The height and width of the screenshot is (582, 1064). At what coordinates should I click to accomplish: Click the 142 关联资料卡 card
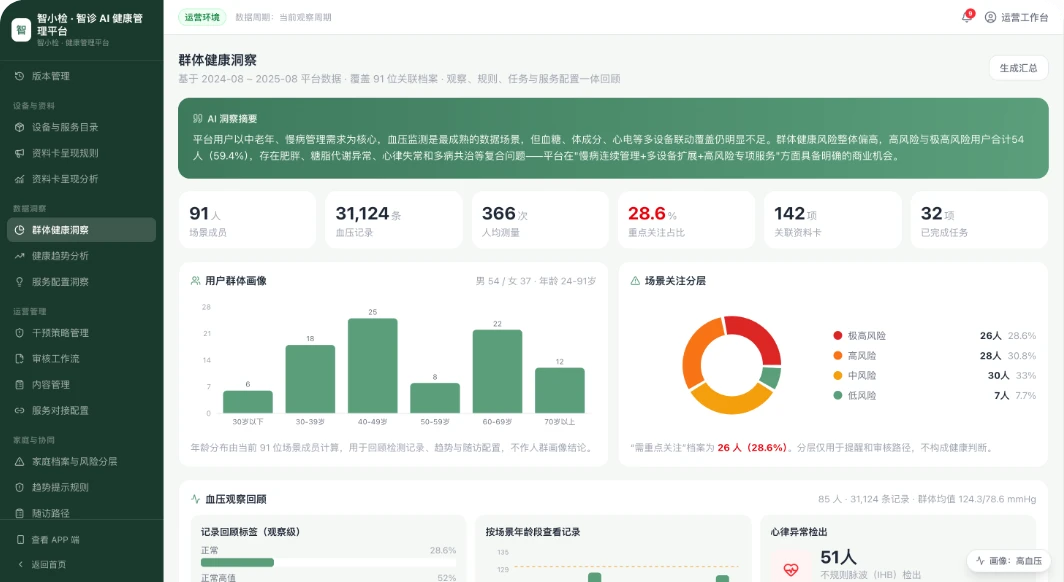pyautogui.click(x=833, y=220)
